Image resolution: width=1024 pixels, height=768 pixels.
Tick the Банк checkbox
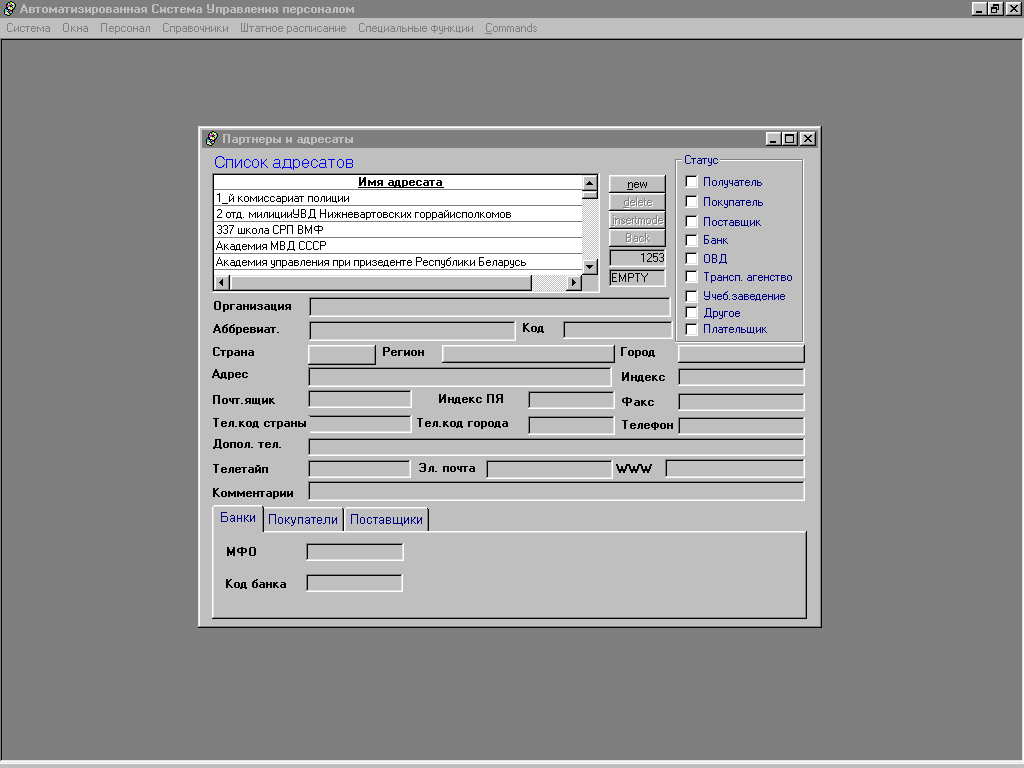691,240
